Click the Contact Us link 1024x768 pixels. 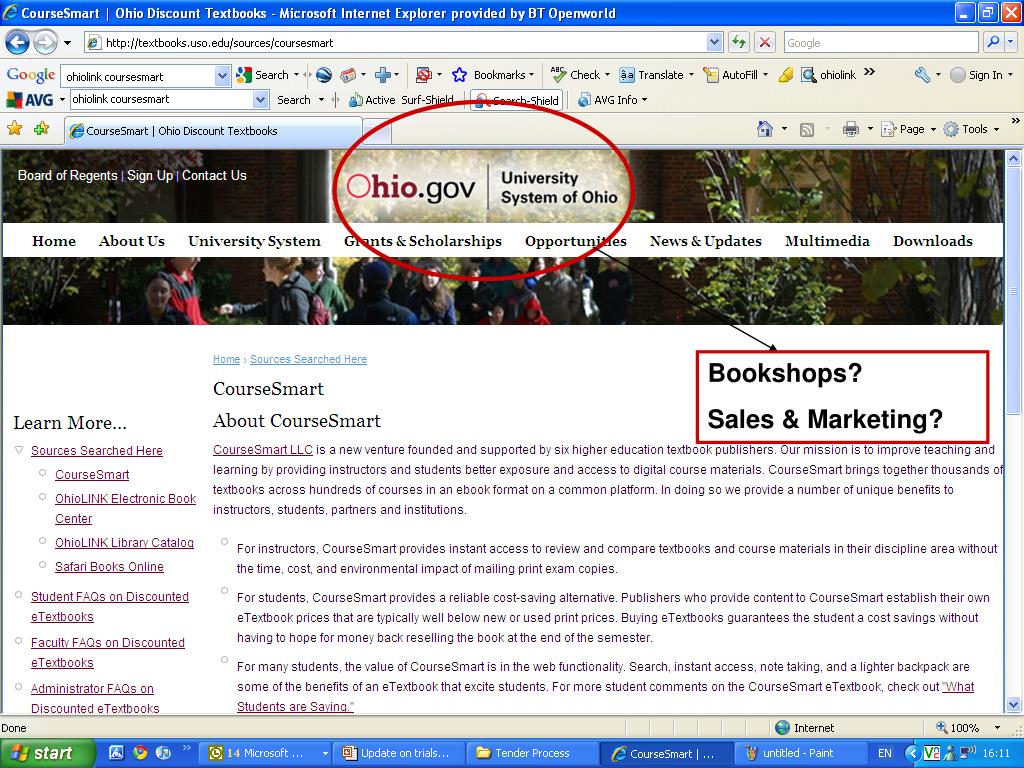[x=214, y=176]
